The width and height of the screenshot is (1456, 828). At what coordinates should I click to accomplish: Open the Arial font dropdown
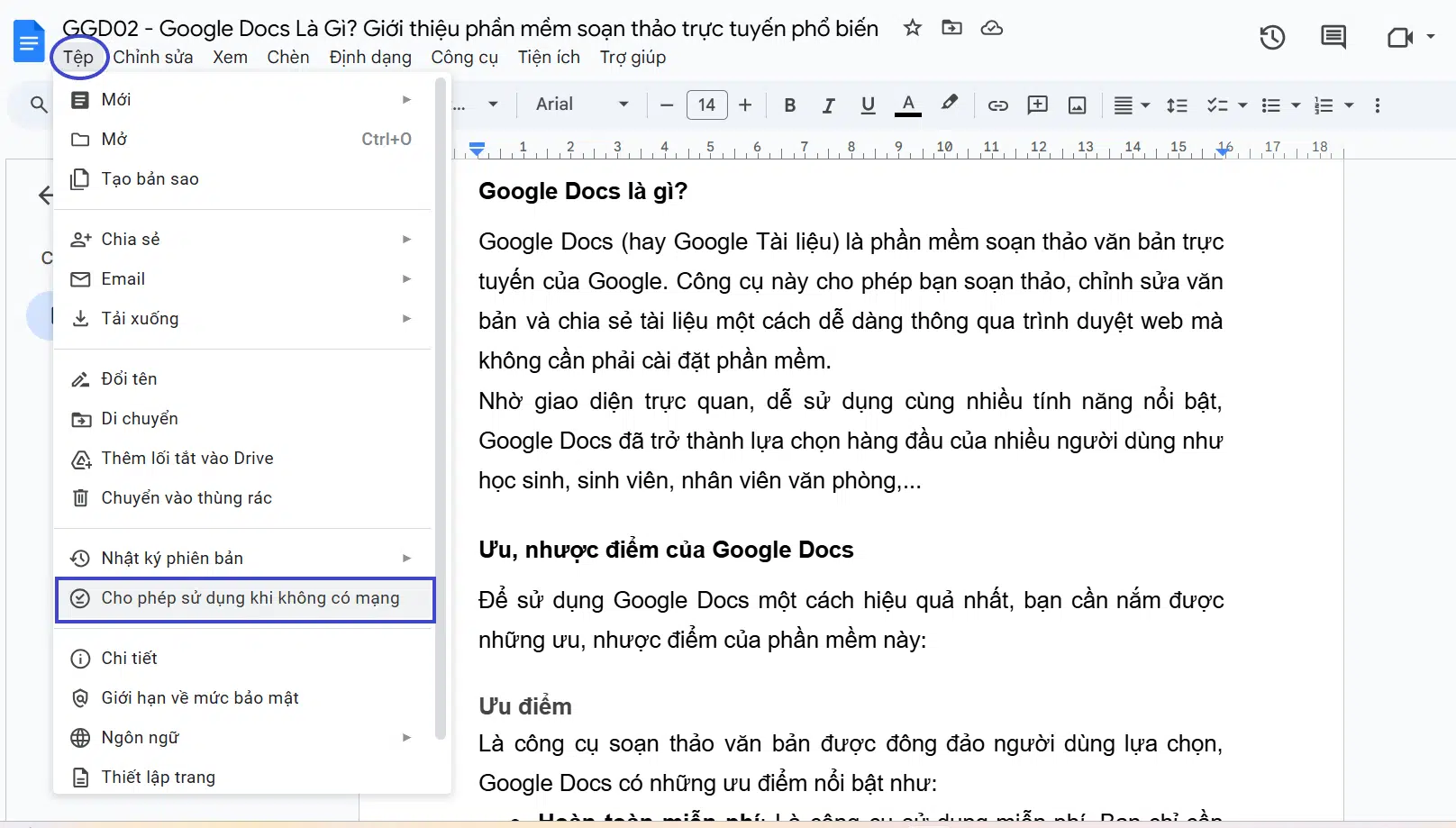pyautogui.click(x=581, y=105)
